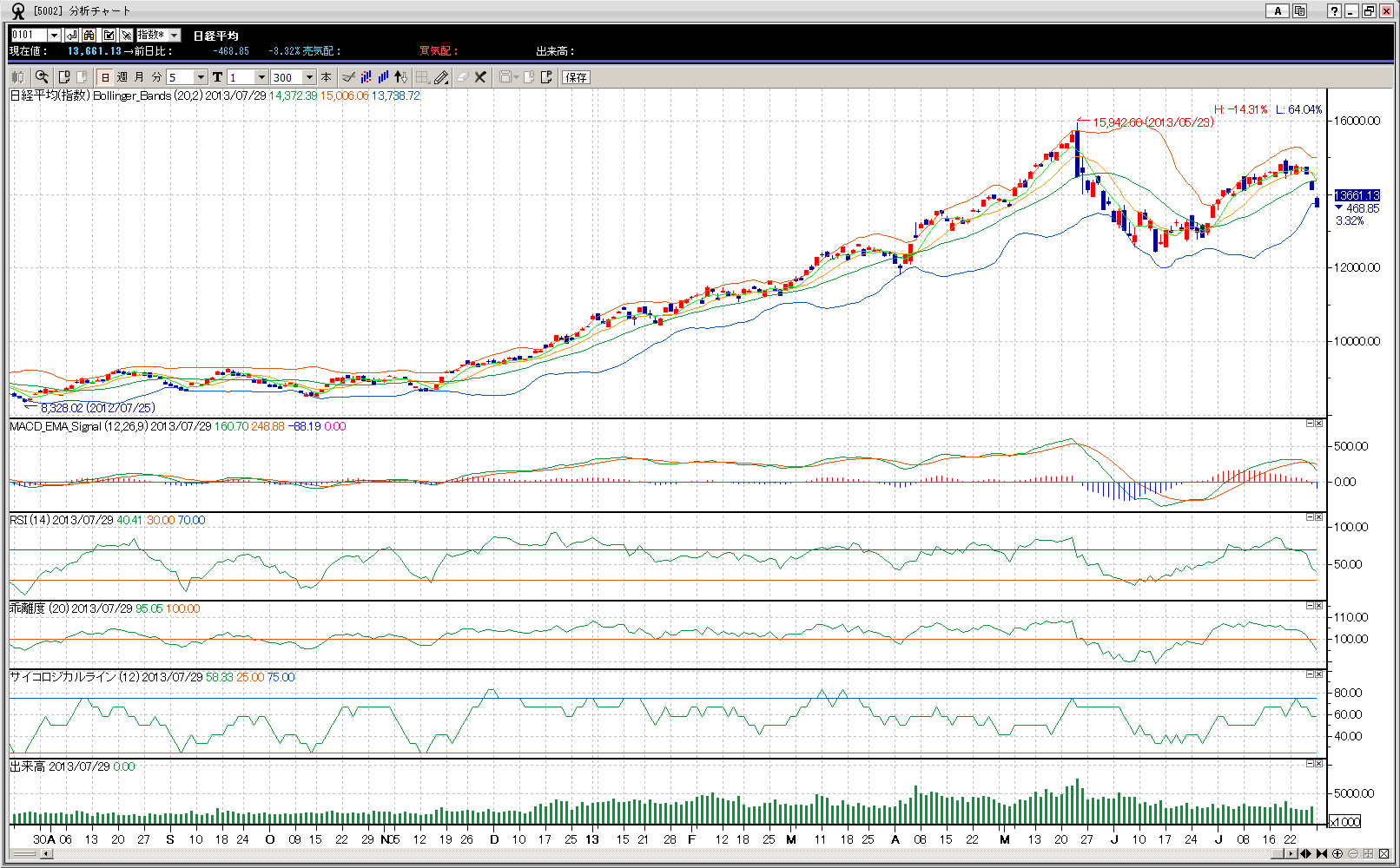Click the bold T text icon
Viewport: 1400px width, 868px height.
[x=217, y=77]
